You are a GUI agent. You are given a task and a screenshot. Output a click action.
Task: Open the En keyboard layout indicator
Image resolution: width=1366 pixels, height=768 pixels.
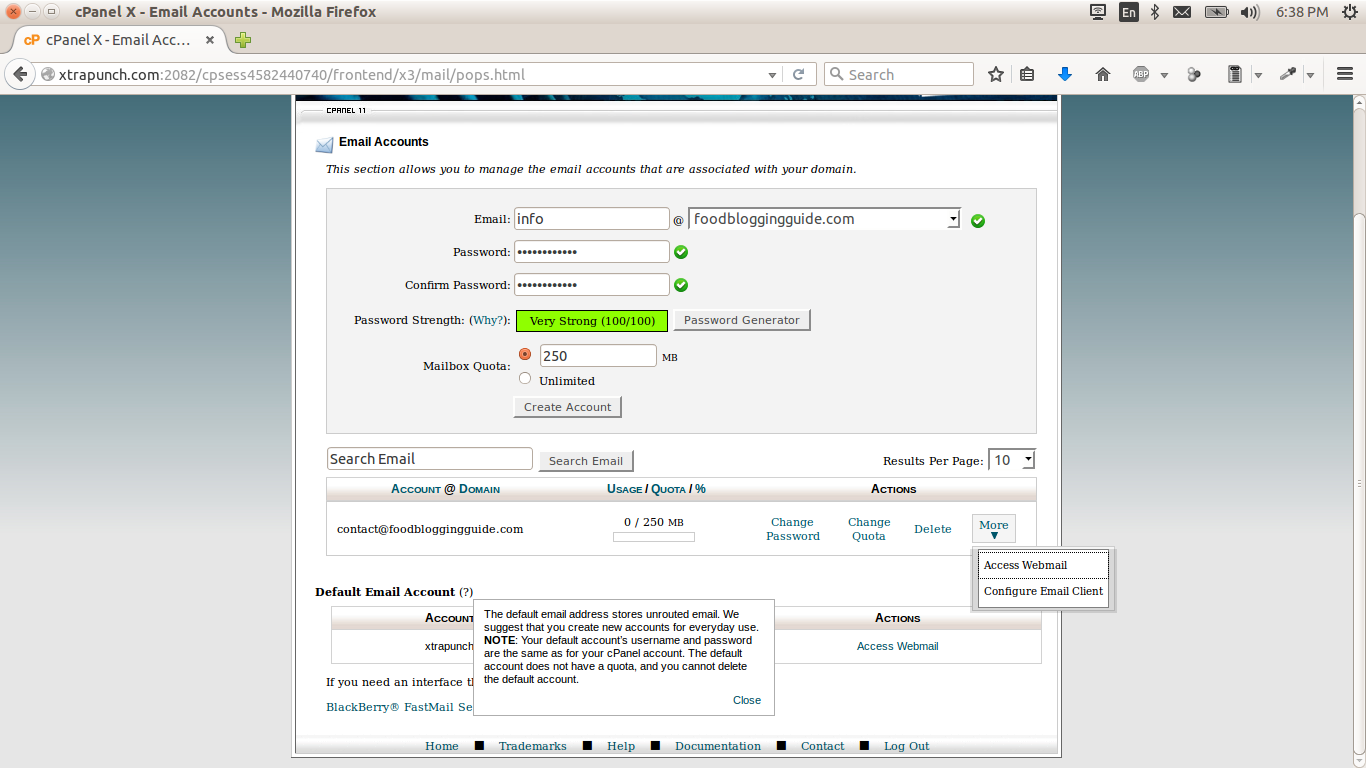(1128, 12)
